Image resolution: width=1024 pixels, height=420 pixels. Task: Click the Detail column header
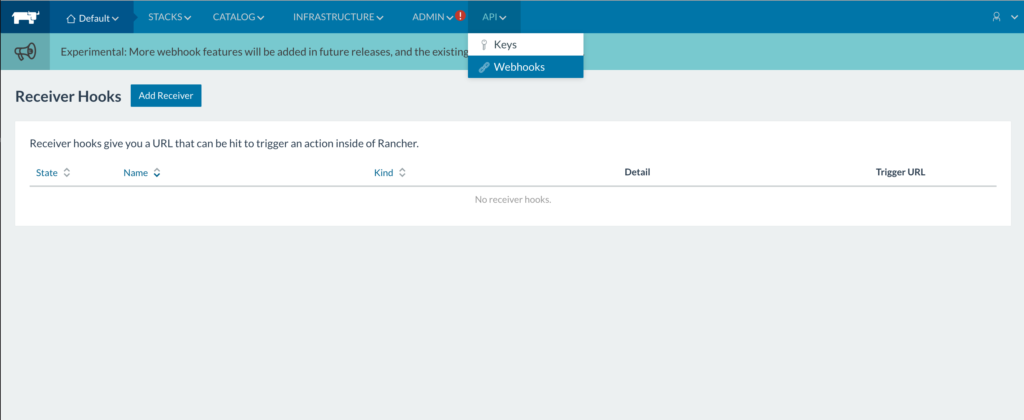coord(637,173)
